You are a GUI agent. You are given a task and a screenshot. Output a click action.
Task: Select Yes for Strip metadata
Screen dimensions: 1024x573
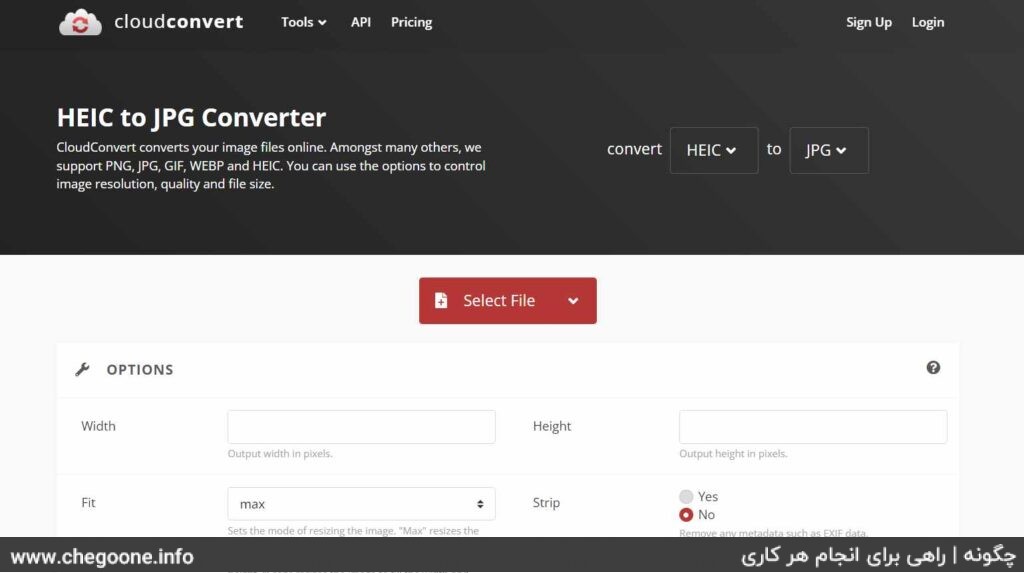(x=686, y=497)
